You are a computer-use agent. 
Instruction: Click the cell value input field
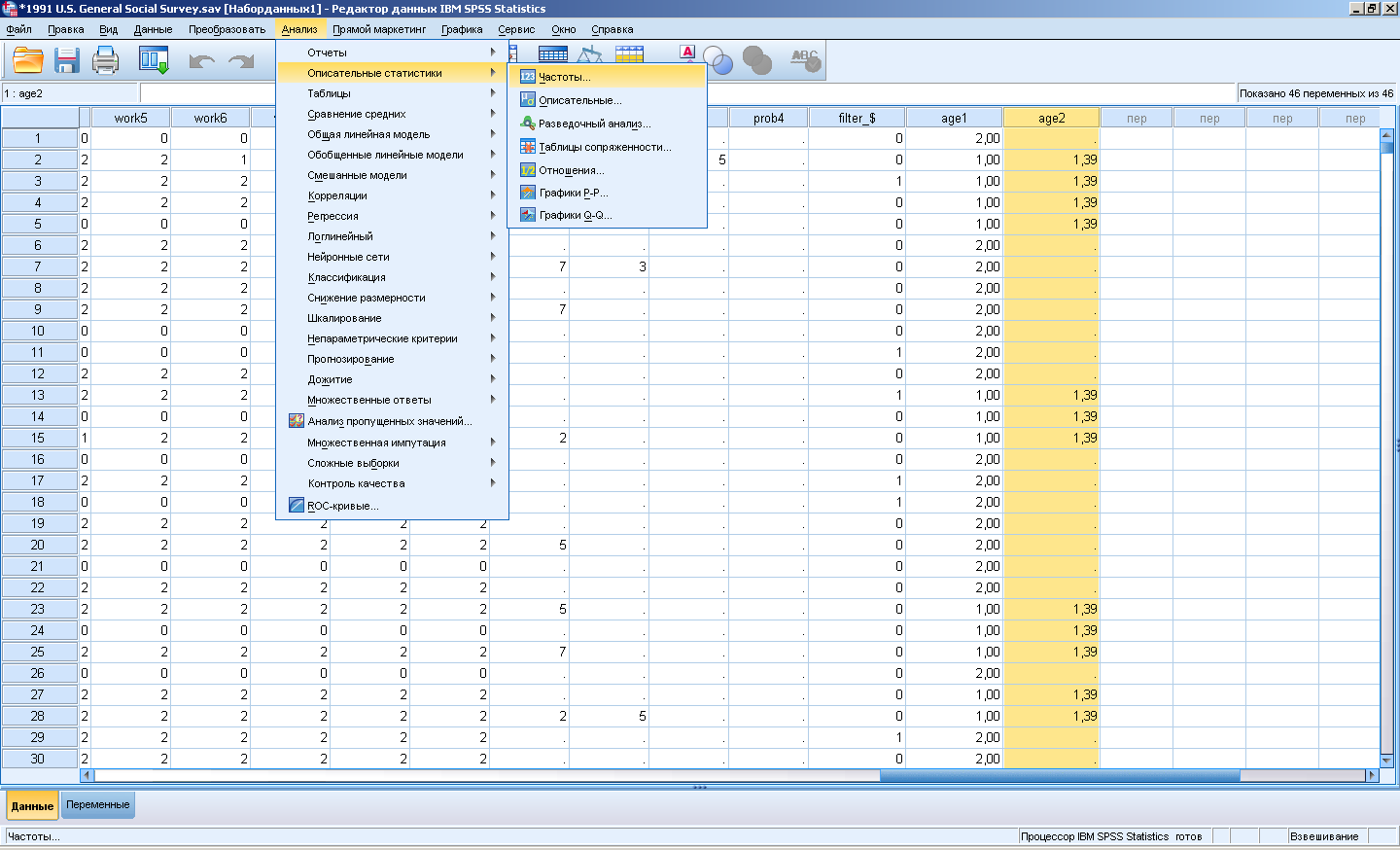(x=687, y=93)
